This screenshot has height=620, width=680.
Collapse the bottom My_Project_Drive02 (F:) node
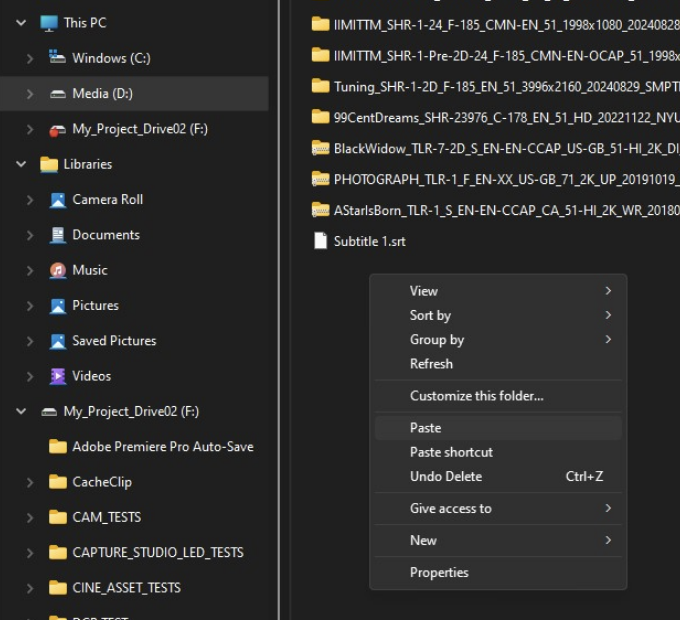21,411
